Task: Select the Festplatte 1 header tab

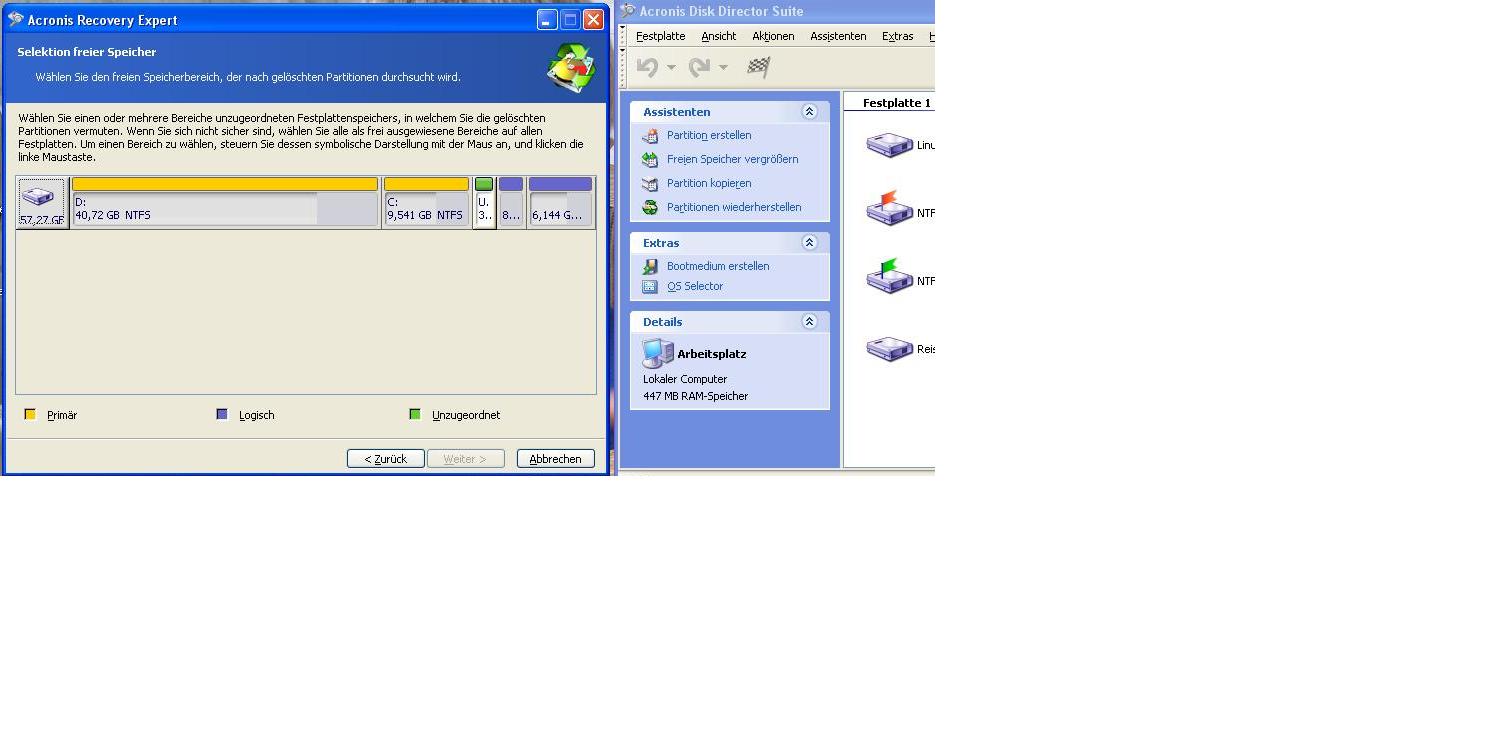Action: (897, 103)
